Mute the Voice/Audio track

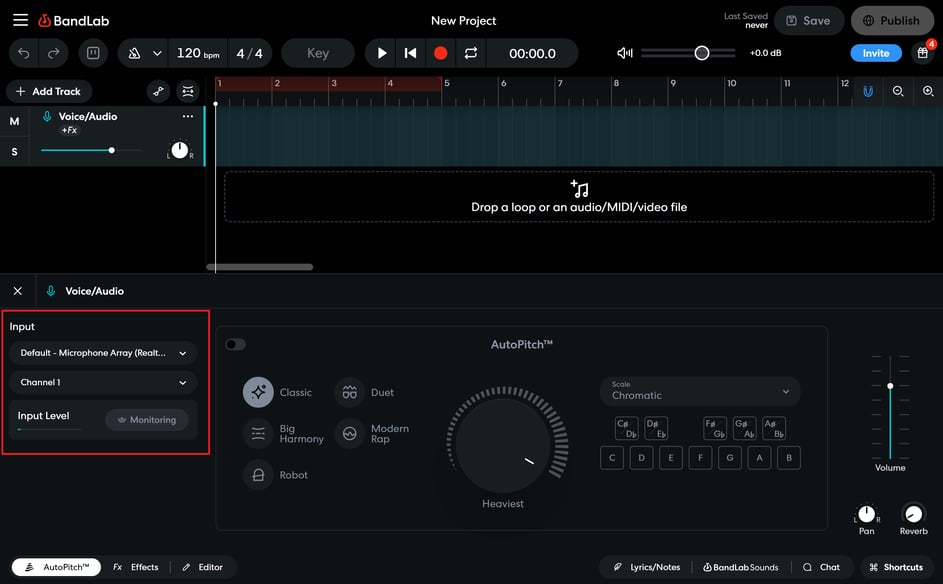tap(14, 121)
